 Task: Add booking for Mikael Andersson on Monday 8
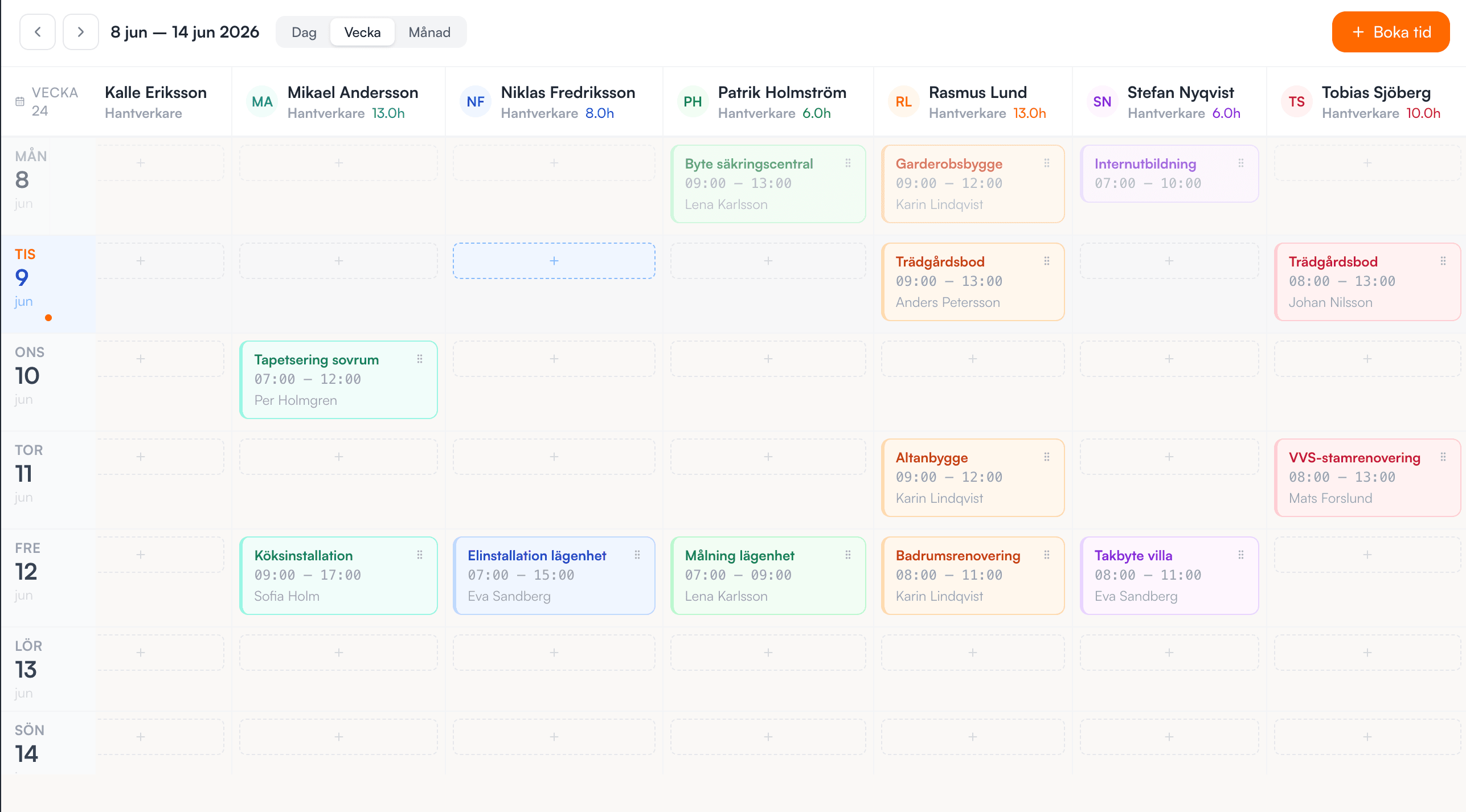coord(339,163)
